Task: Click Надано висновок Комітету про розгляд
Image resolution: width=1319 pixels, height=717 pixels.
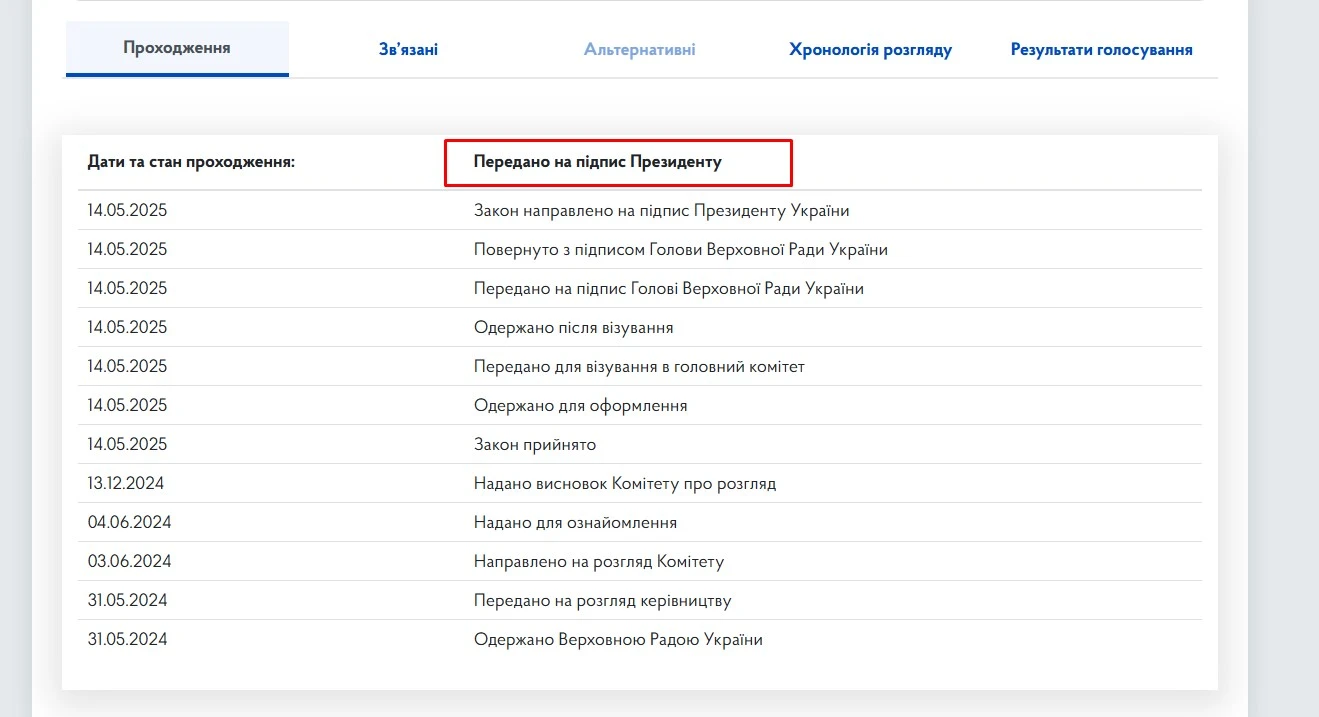Action: (624, 484)
